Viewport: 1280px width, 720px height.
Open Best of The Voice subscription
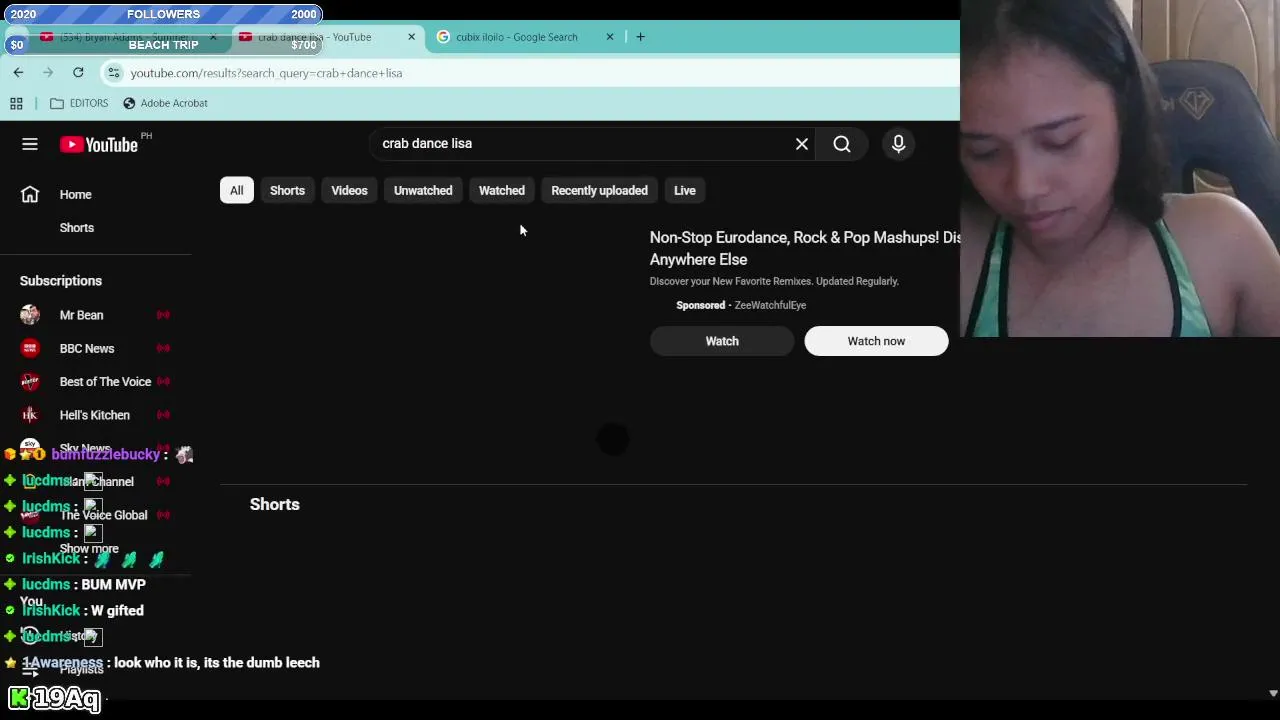click(105, 382)
